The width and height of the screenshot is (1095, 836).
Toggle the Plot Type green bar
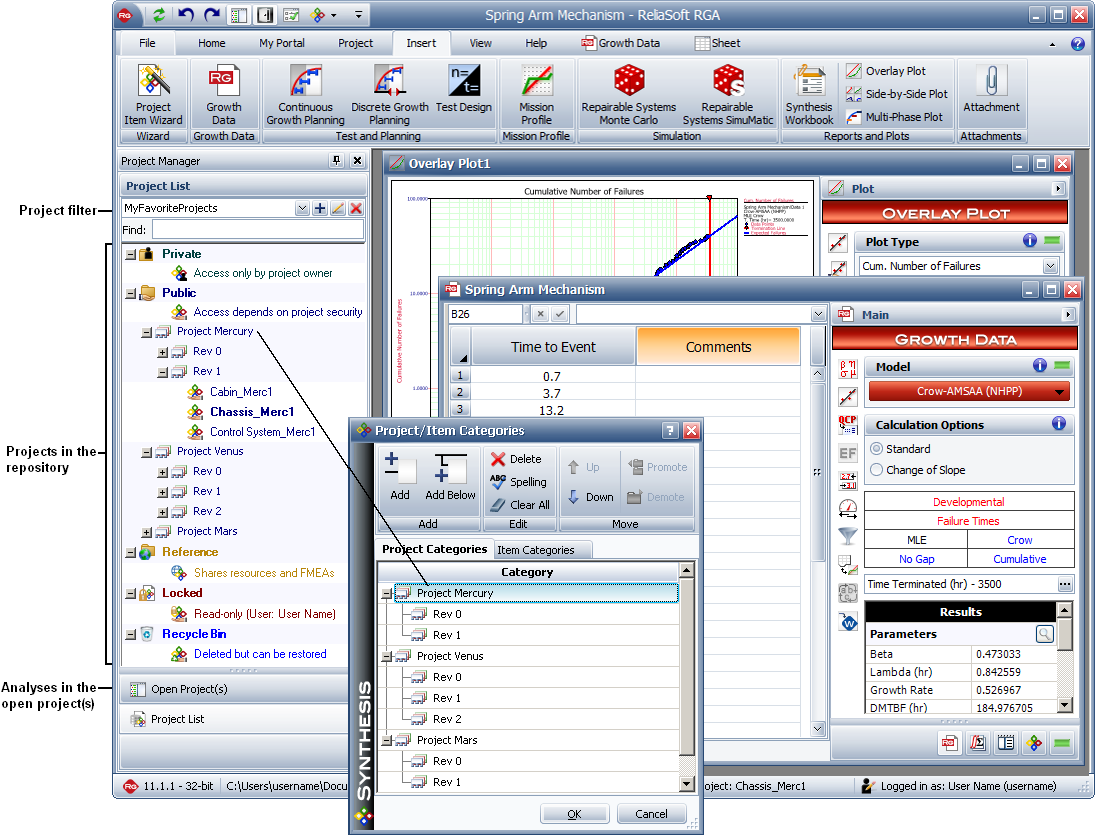click(x=1052, y=240)
